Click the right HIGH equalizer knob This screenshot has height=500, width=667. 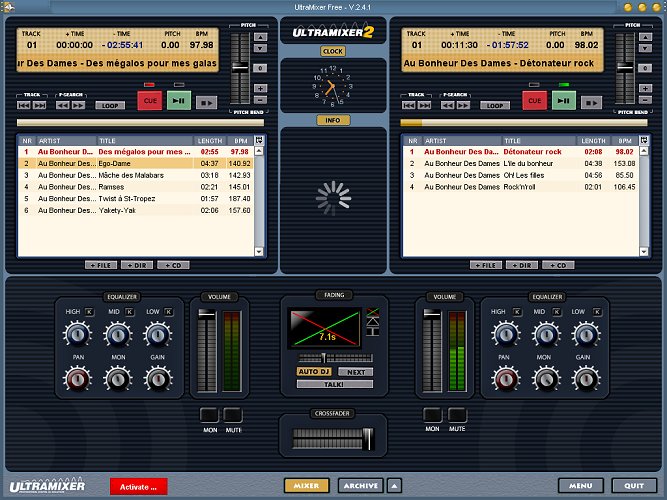505,334
